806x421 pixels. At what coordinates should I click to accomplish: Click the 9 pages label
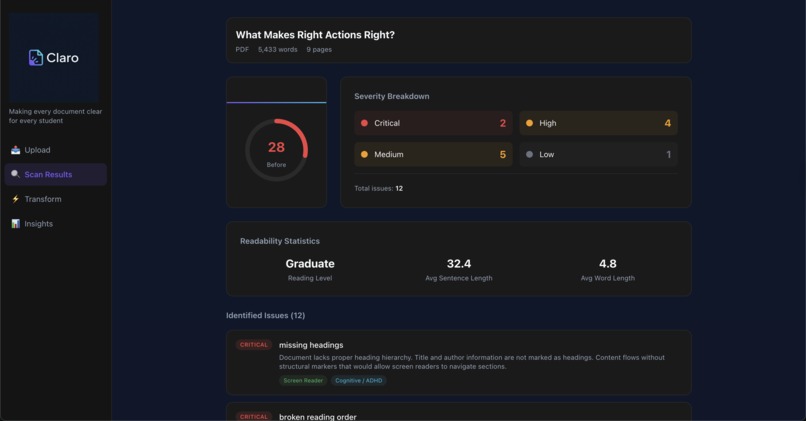tap(319, 49)
